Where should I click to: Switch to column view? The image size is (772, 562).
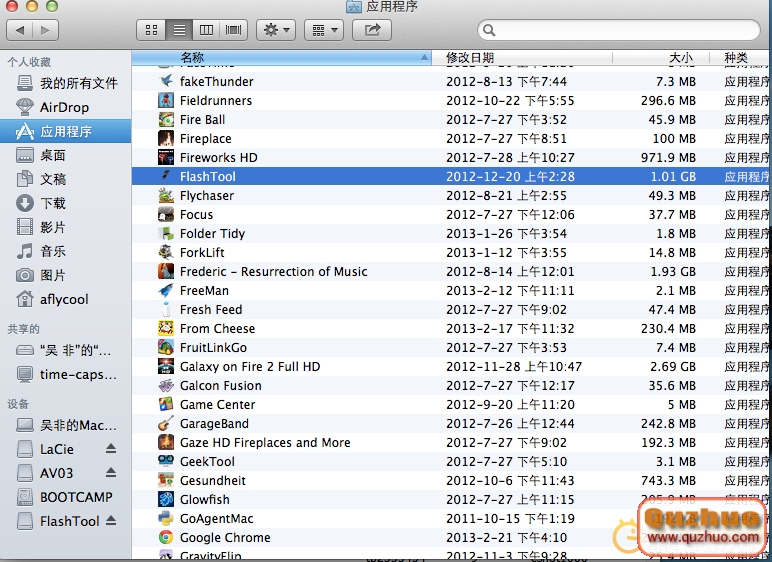pos(206,31)
